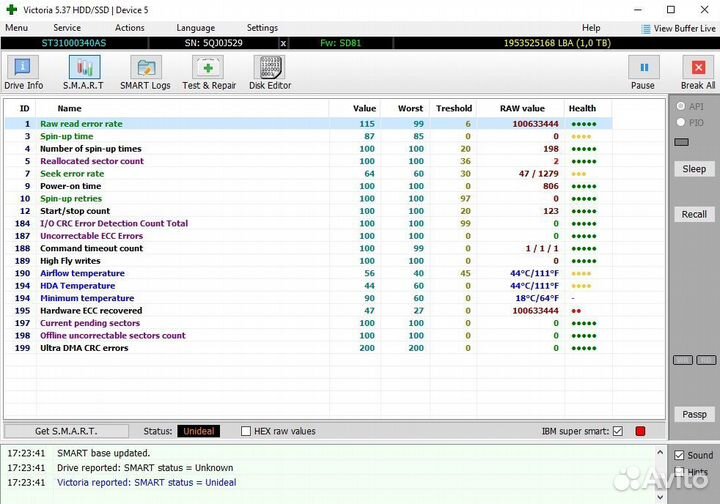
Task: Click the red indicator square beside IBM super smart
Action: point(640,431)
